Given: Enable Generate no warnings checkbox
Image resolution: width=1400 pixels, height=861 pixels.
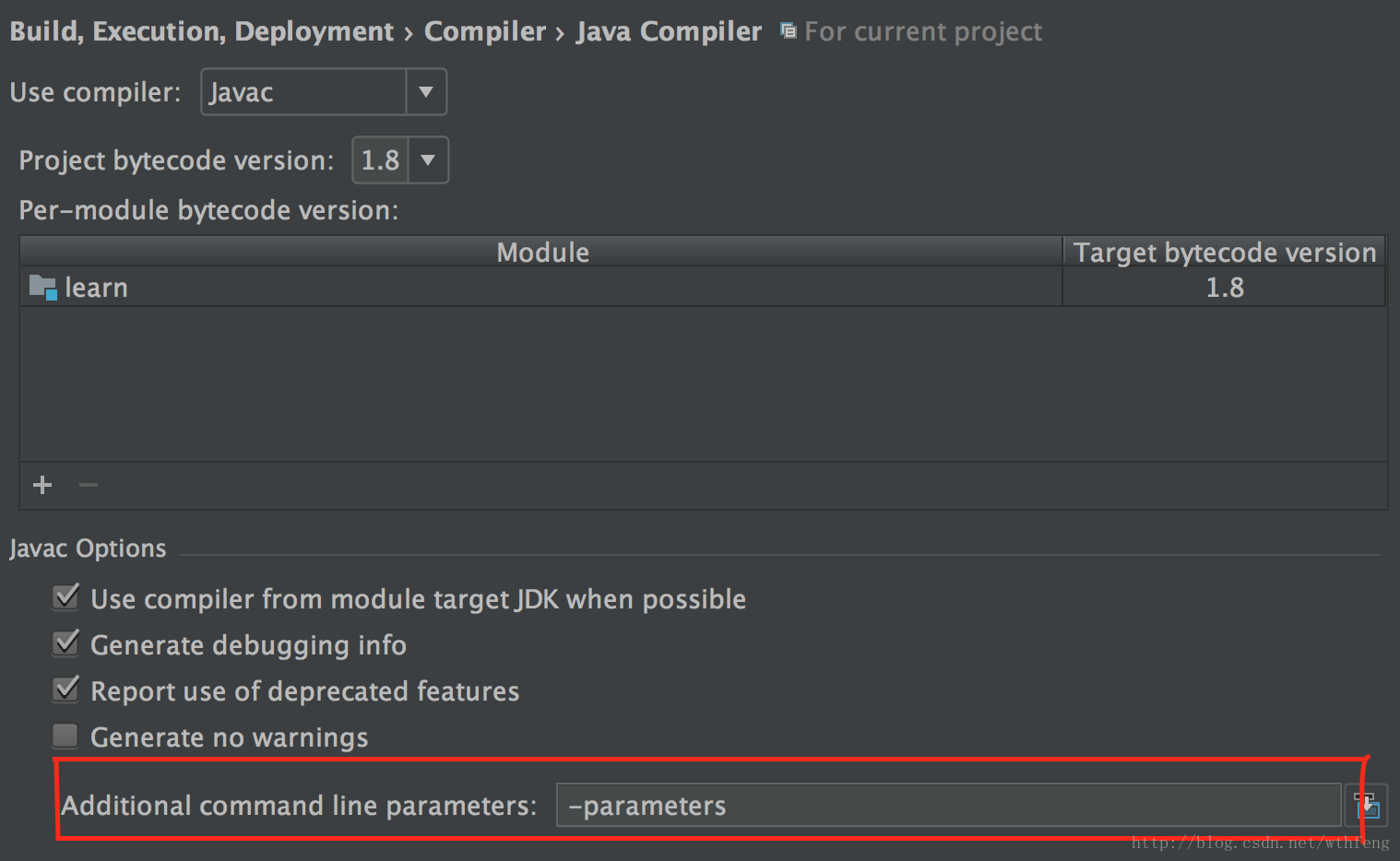Looking at the screenshot, I should click(65, 736).
